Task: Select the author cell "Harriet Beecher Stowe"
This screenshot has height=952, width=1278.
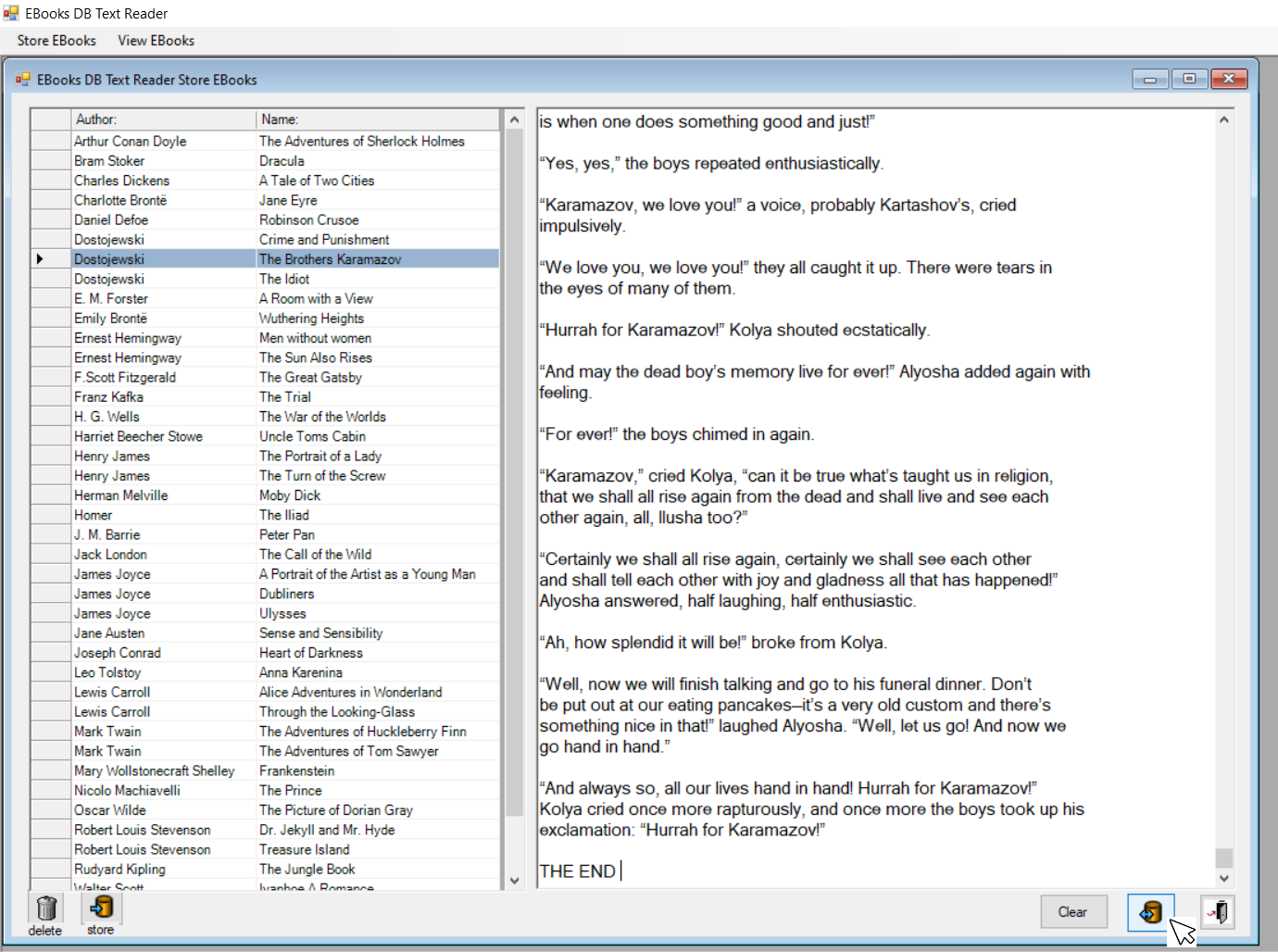Action: click(x=164, y=436)
